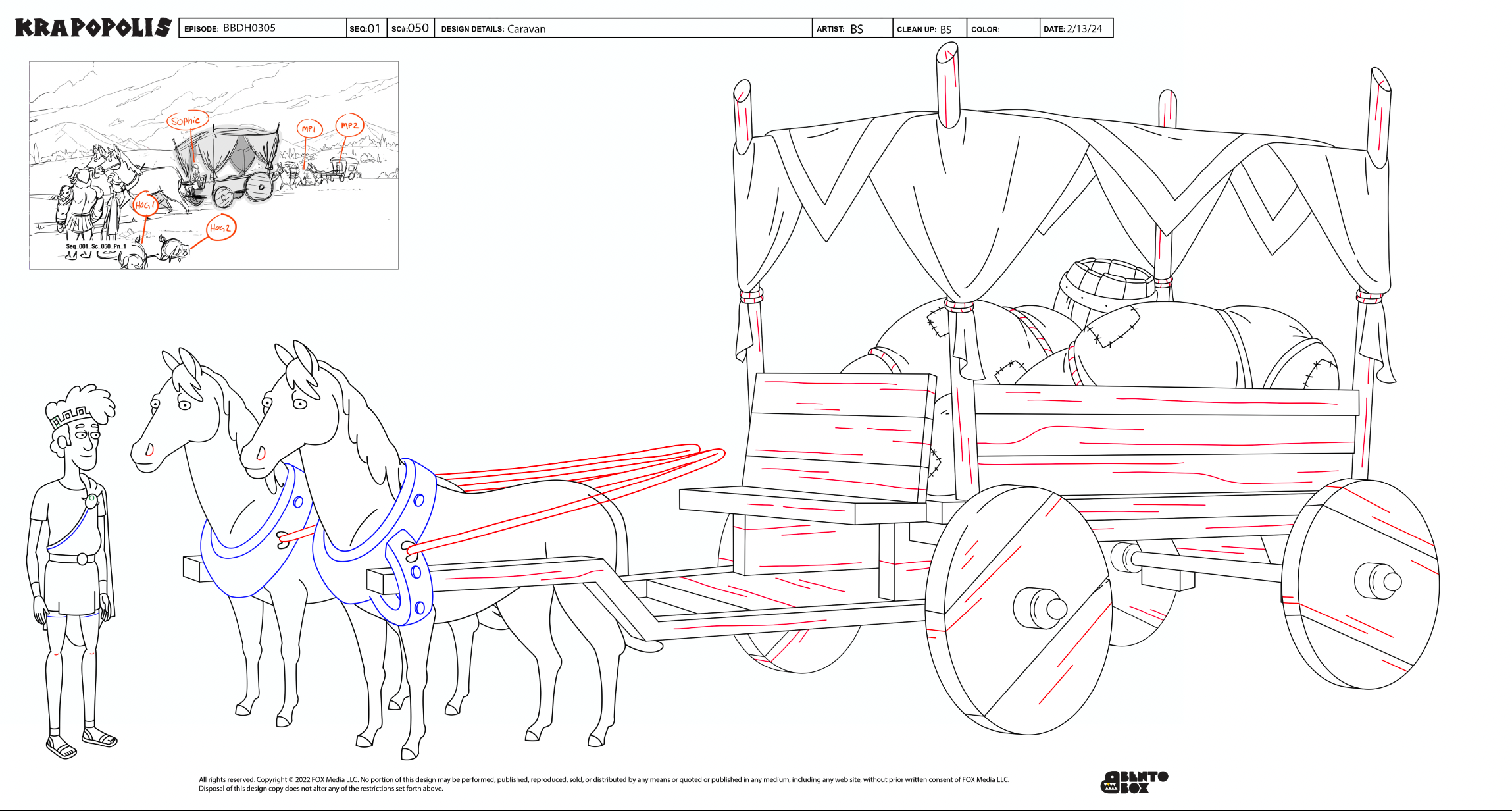Click the Artist field BS
This screenshot has height=811, width=1512.
point(856,29)
